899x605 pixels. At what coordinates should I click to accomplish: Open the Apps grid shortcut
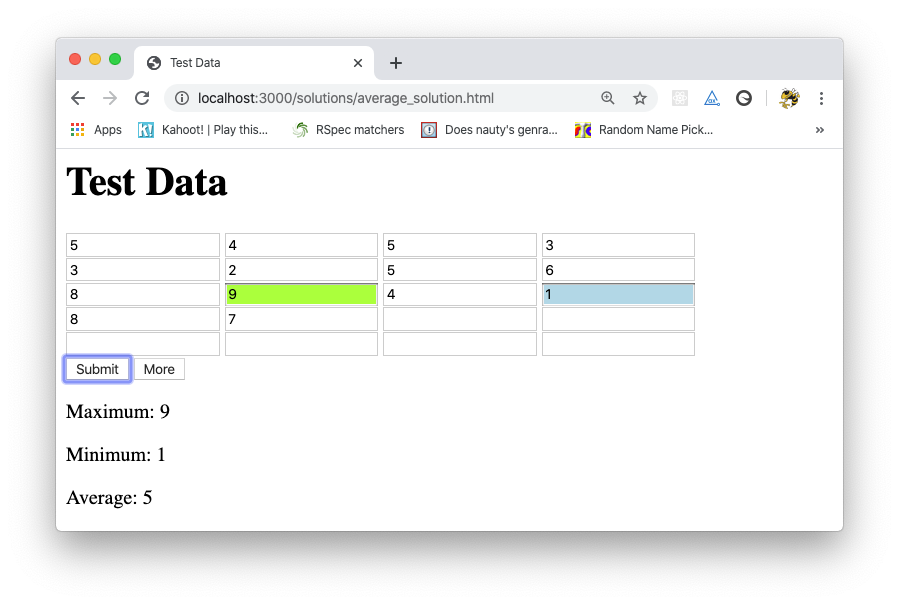(x=96, y=130)
